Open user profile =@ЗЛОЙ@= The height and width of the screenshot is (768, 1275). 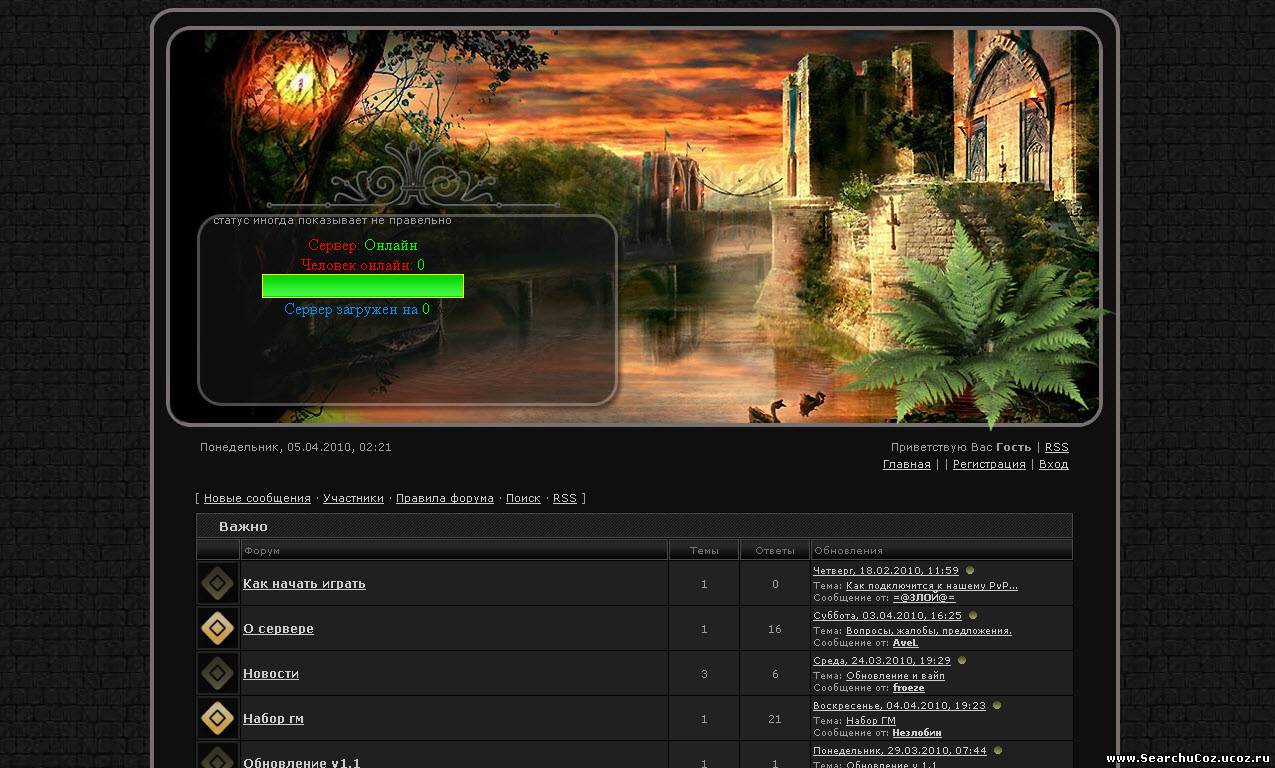point(924,598)
